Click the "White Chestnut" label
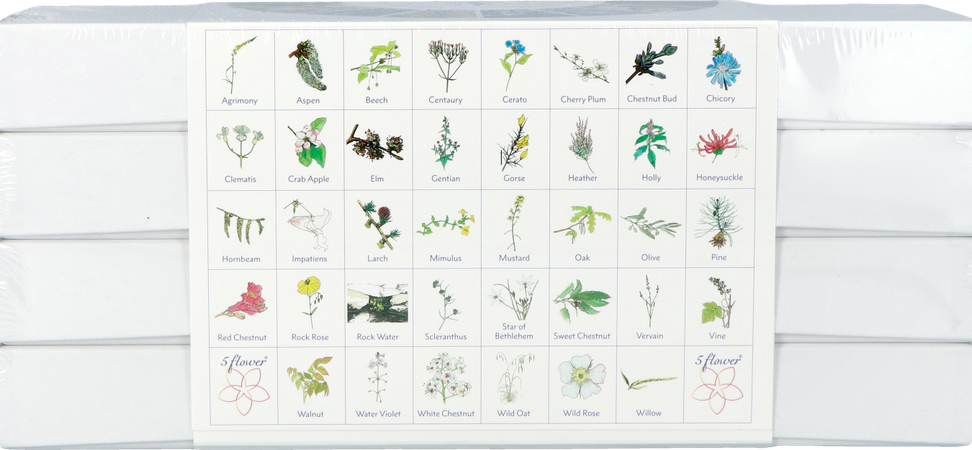This screenshot has height=450, width=972. [x=446, y=413]
